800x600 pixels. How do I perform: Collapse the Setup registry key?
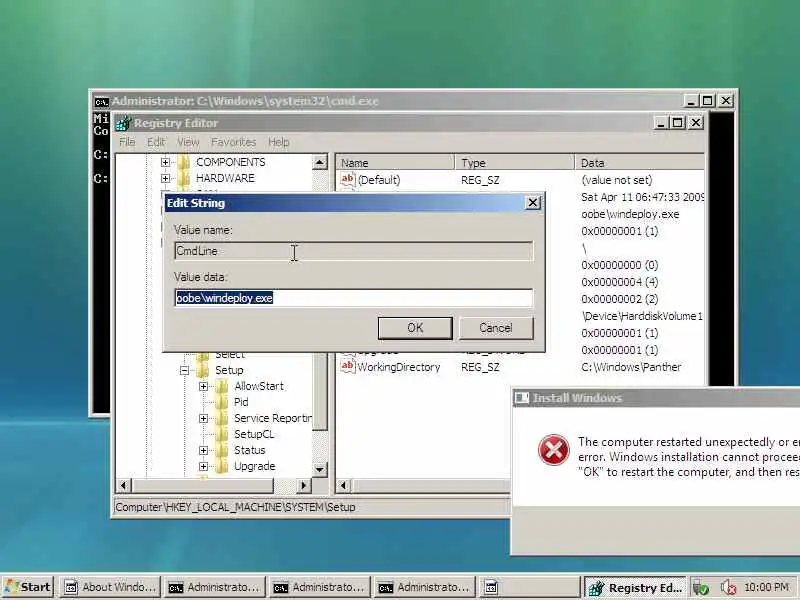click(x=184, y=370)
